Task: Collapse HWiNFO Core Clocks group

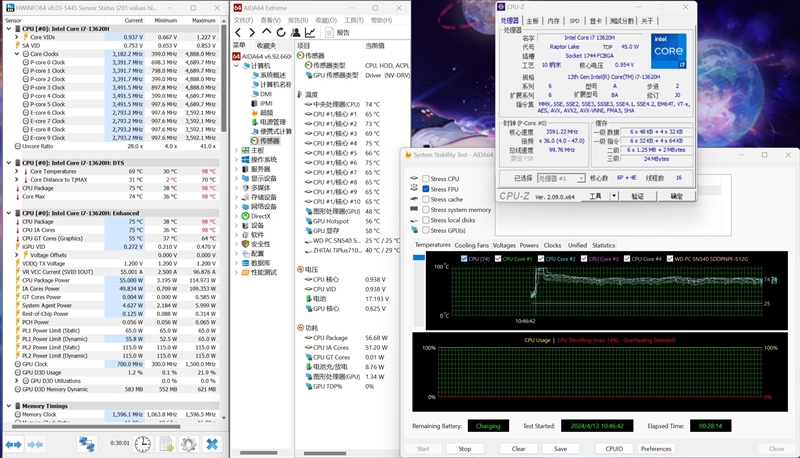Action: (x=17, y=54)
